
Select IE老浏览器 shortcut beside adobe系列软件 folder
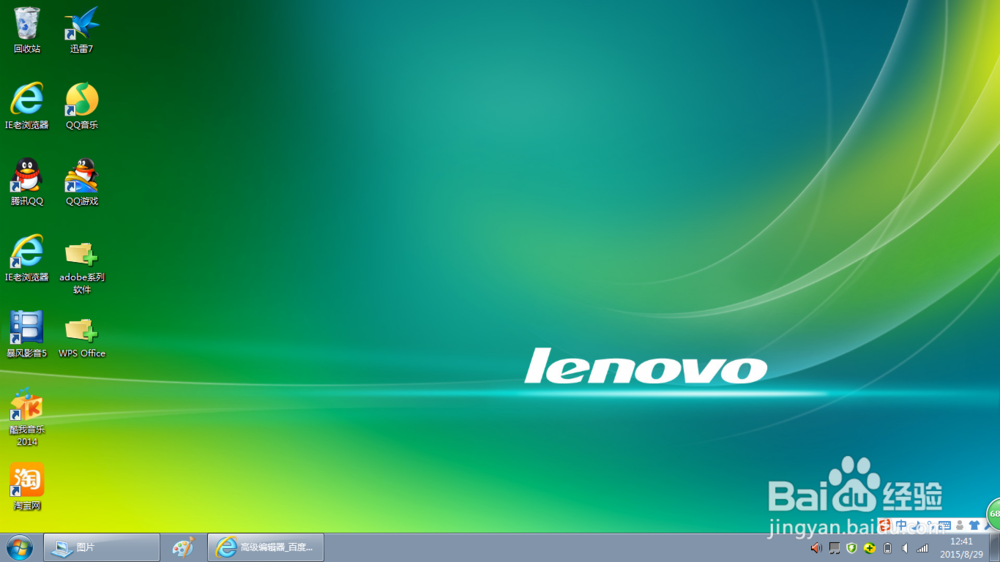27,258
